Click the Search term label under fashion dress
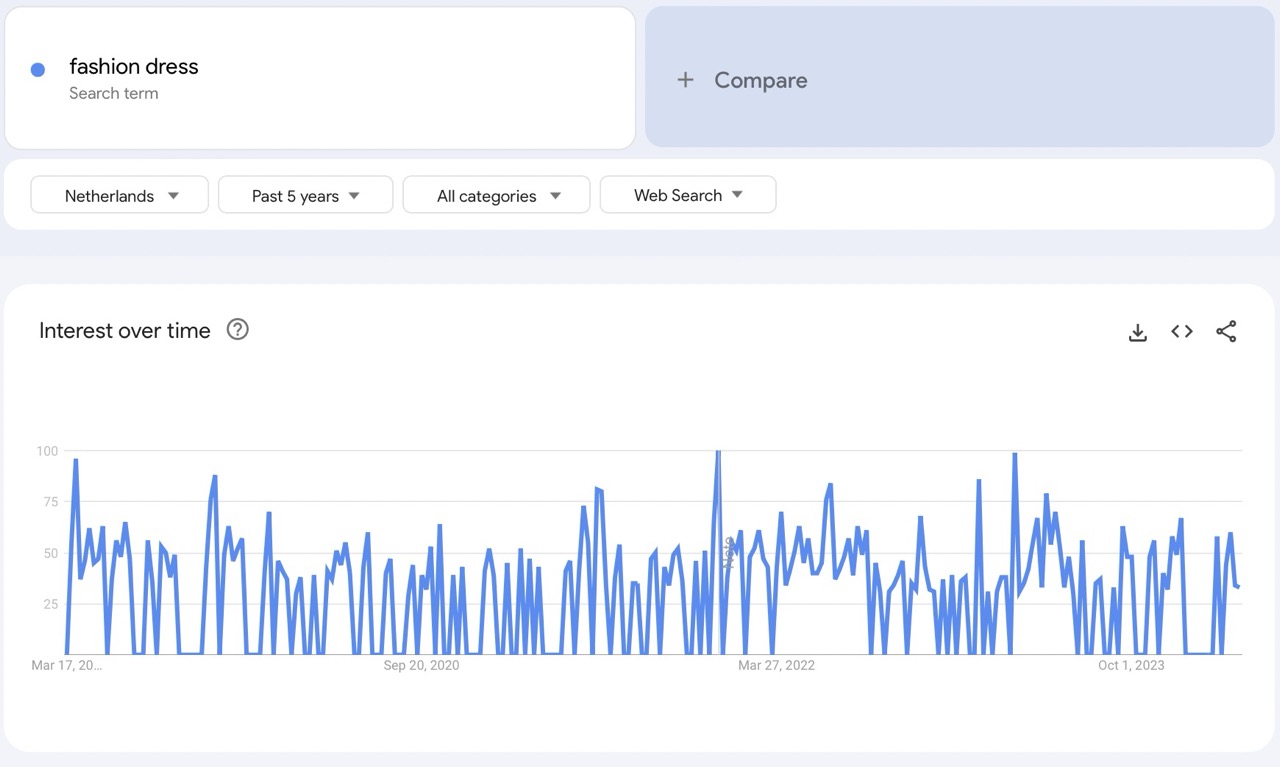The image size is (1280, 767). (114, 93)
